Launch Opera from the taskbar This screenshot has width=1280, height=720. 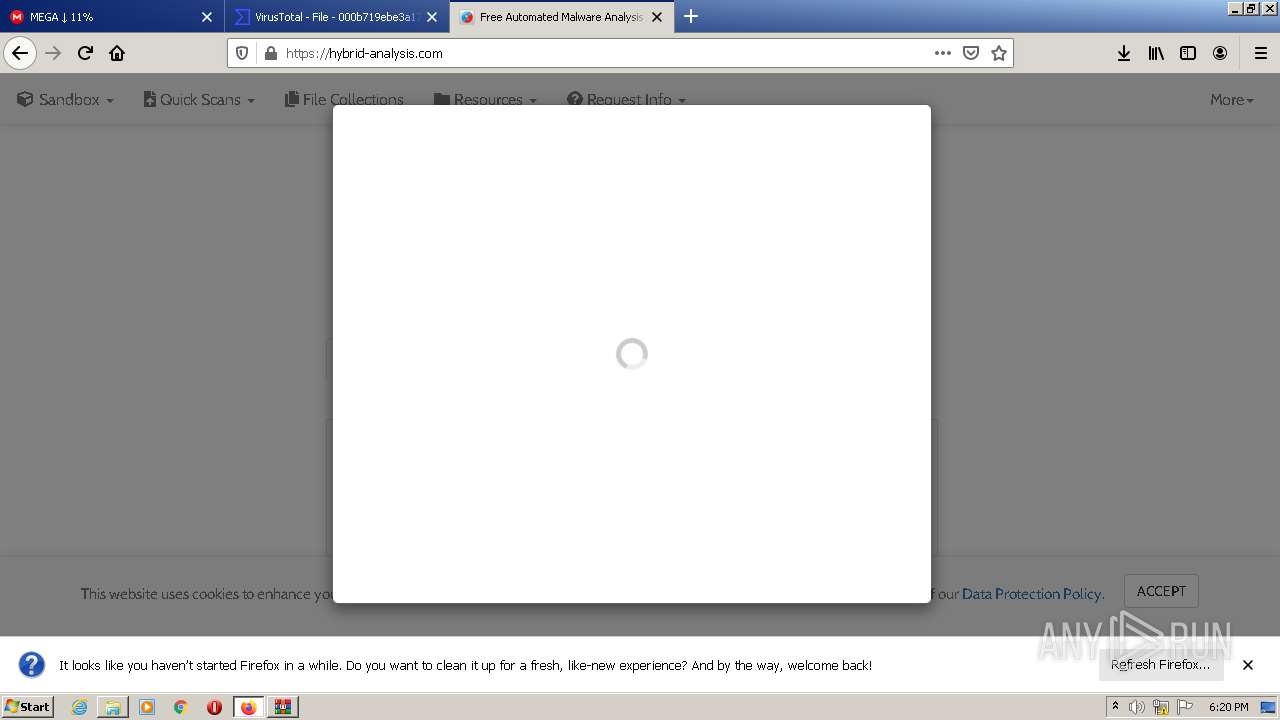click(214, 707)
